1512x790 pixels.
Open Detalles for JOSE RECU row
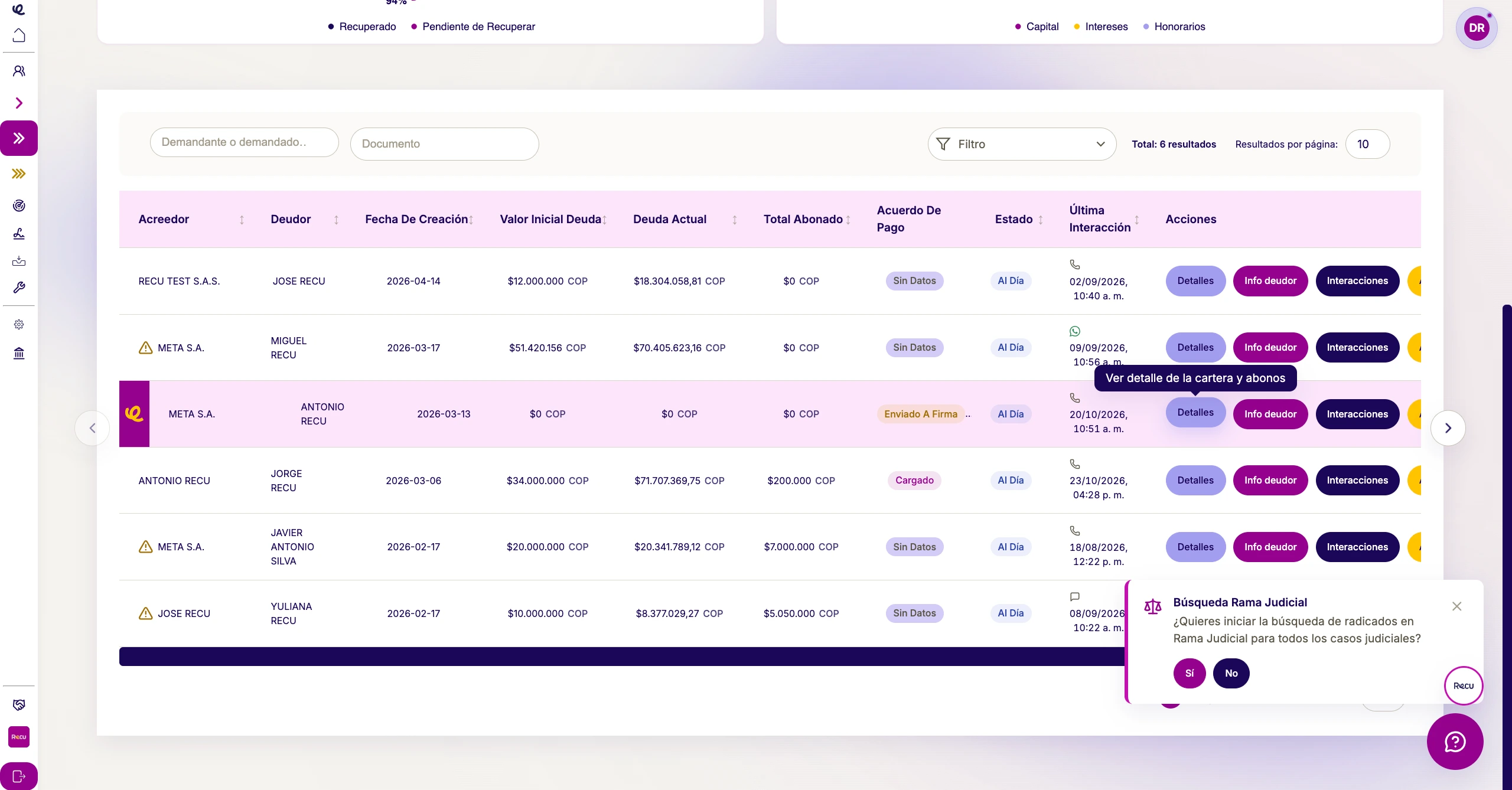coord(1195,281)
